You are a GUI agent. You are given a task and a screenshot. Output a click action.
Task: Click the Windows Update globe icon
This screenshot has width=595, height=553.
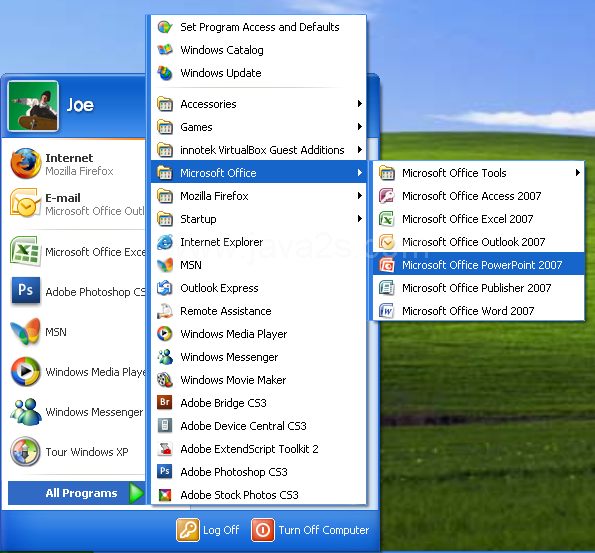coord(165,73)
